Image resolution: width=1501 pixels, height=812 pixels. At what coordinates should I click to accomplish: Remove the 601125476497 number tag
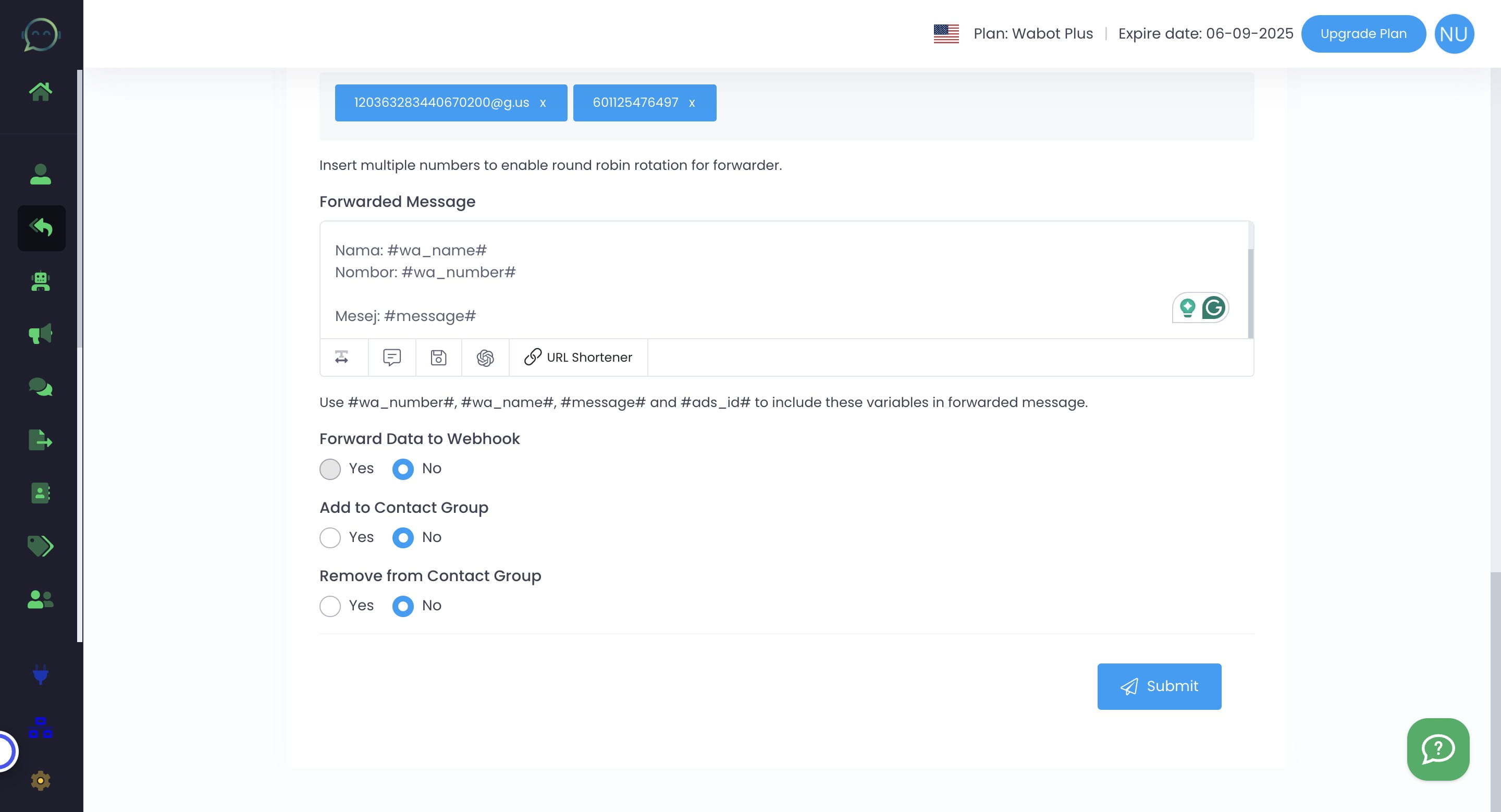pyautogui.click(x=692, y=103)
